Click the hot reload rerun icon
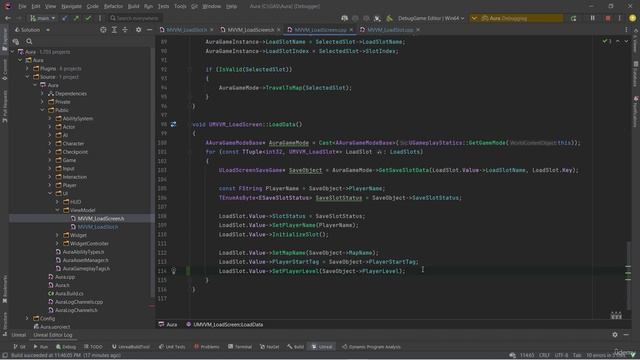This screenshot has height=360, width=640. click(x=573, y=18)
